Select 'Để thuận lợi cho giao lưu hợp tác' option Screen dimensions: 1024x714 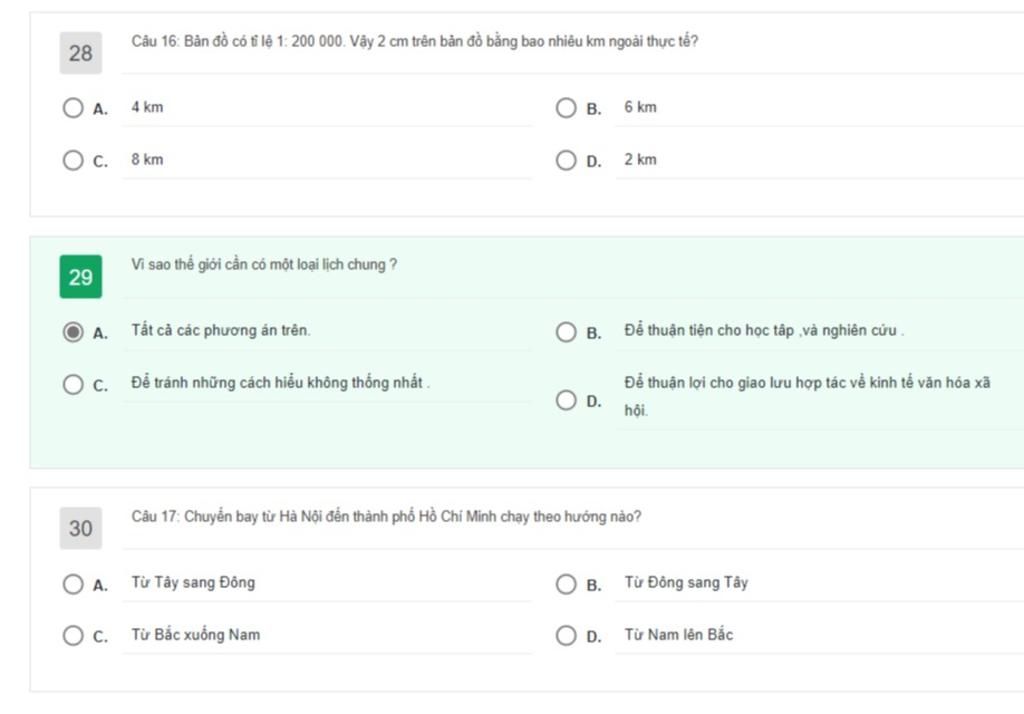click(x=566, y=400)
